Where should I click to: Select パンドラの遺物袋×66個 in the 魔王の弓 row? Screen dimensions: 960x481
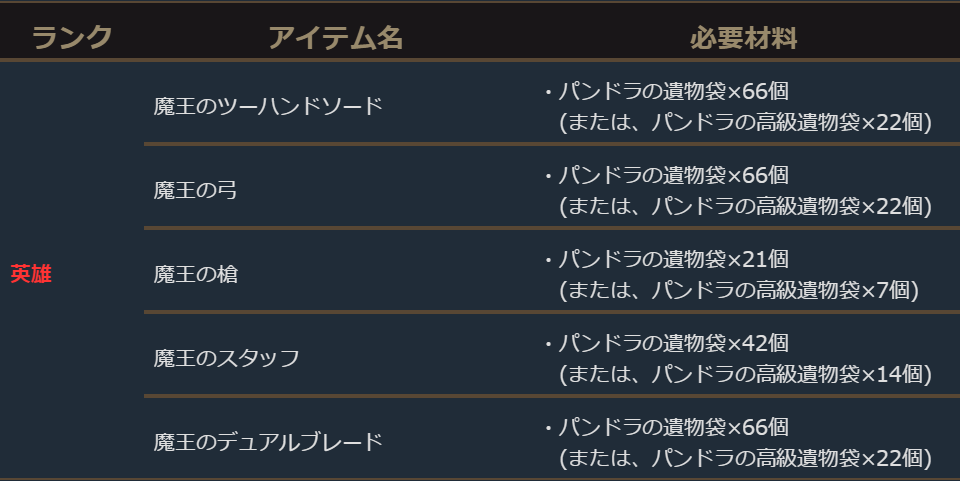click(x=672, y=175)
